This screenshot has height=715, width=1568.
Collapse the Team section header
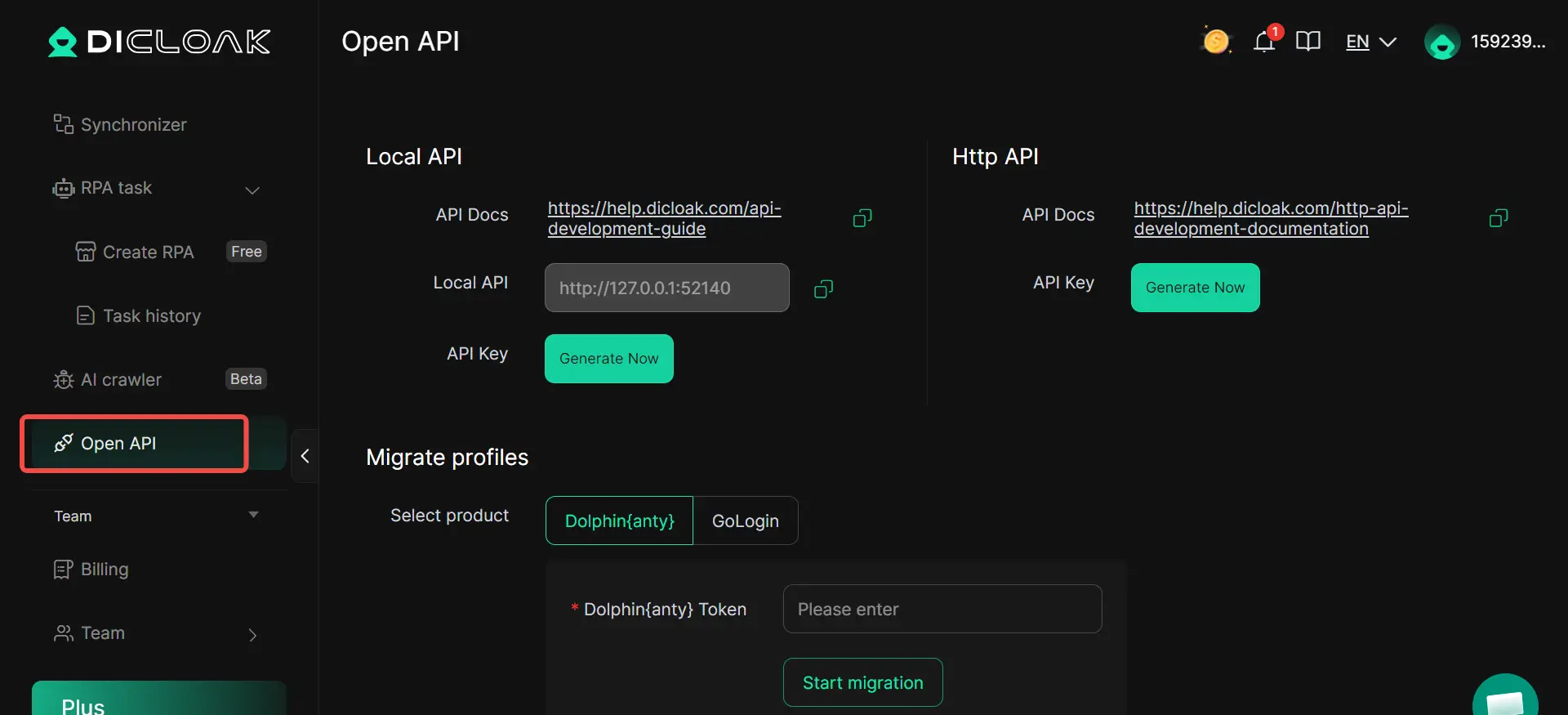tap(253, 515)
